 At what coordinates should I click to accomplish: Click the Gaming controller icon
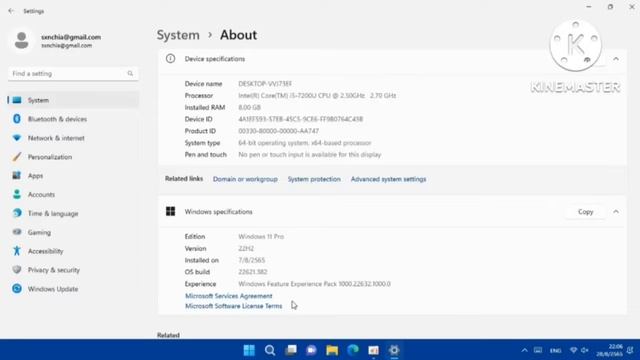[17, 232]
